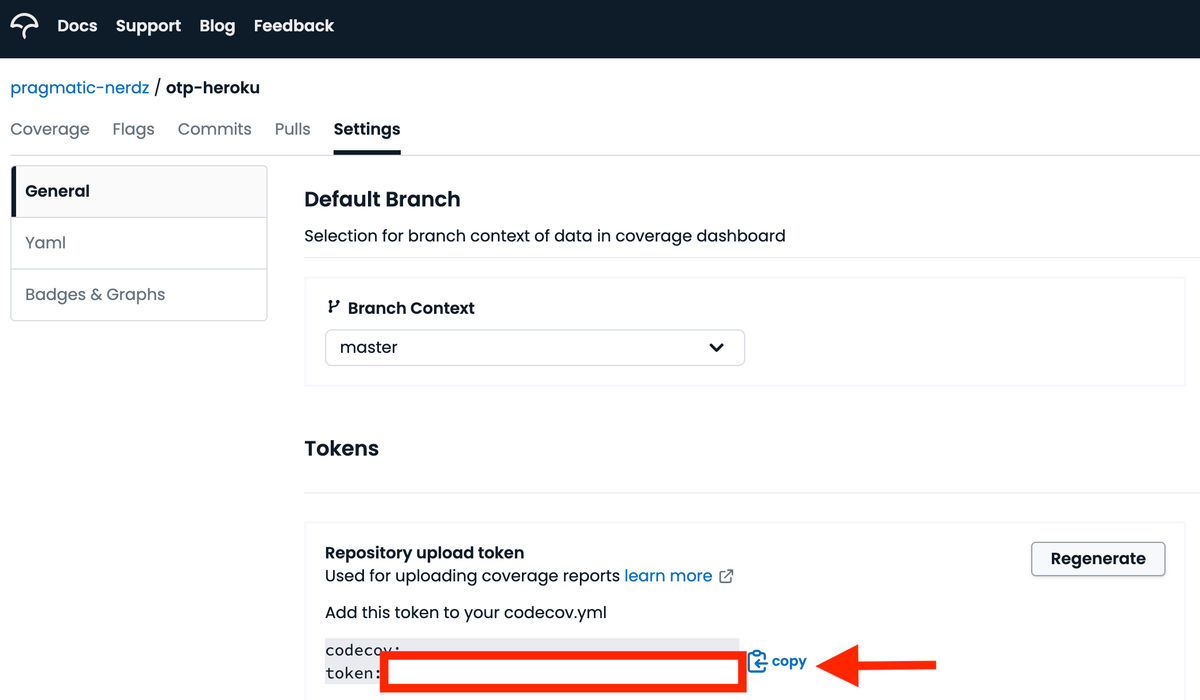Open the Support menu item
The height and width of the screenshot is (700, 1200).
click(148, 26)
